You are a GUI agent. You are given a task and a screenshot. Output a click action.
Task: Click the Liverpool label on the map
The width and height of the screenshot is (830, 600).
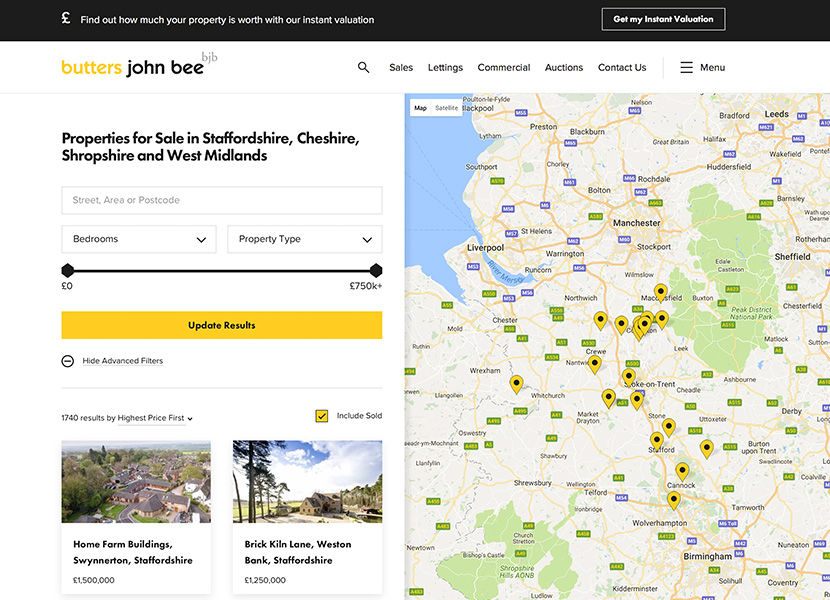(485, 247)
